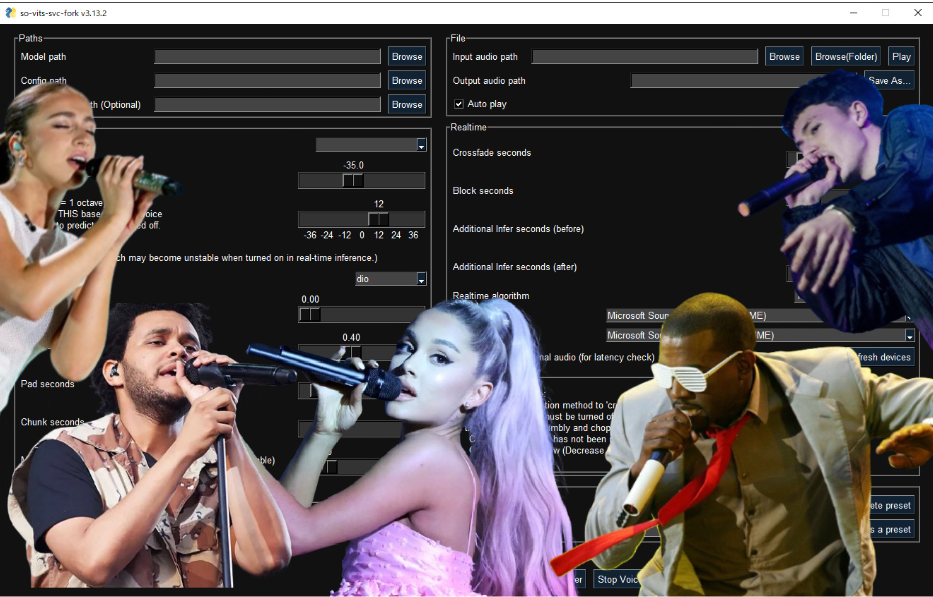Click the '0.40' value text
The height and width of the screenshot is (597, 933).
click(352, 337)
